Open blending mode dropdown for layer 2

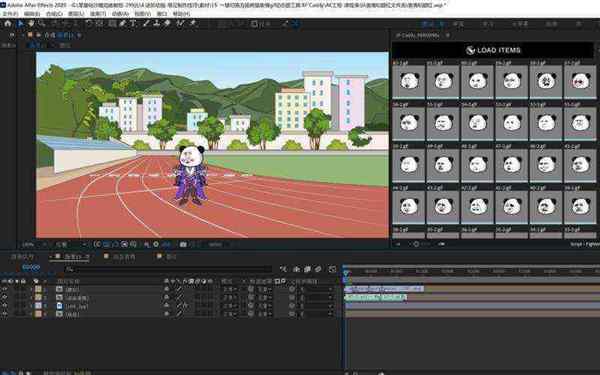pos(230,297)
